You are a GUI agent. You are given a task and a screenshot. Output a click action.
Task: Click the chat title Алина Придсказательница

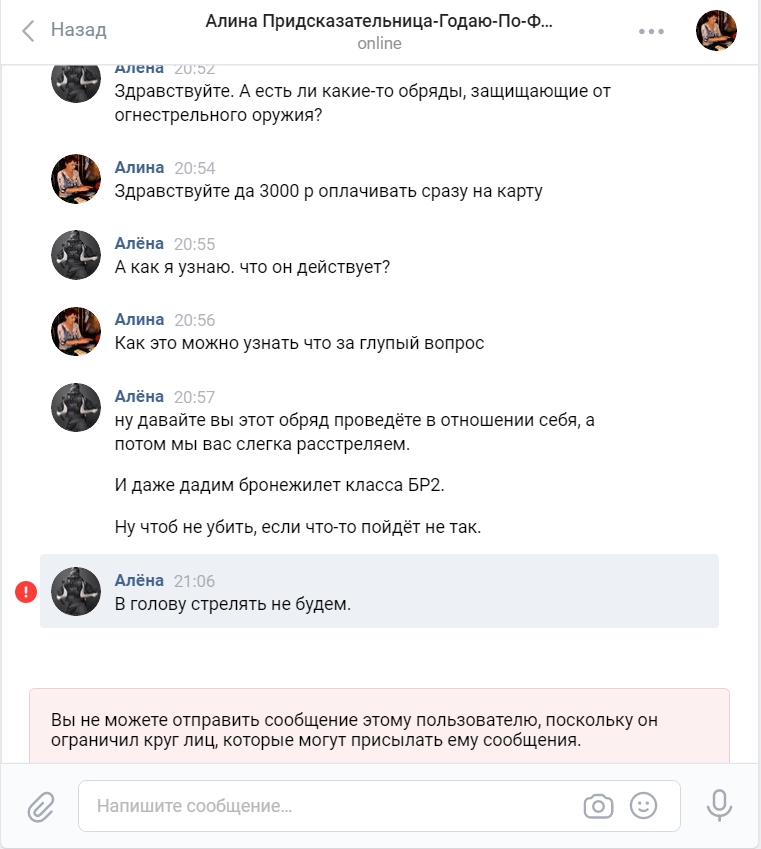click(x=379, y=21)
